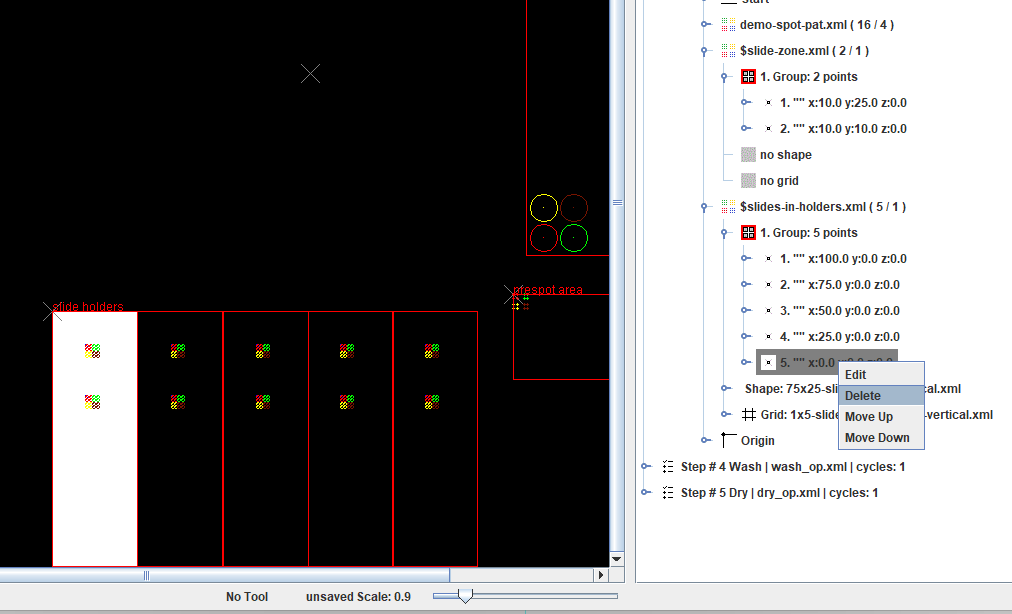This screenshot has width=1012, height=614.
Task: Click the demo-spot-pat.xml pattern icon
Action: pos(728,25)
